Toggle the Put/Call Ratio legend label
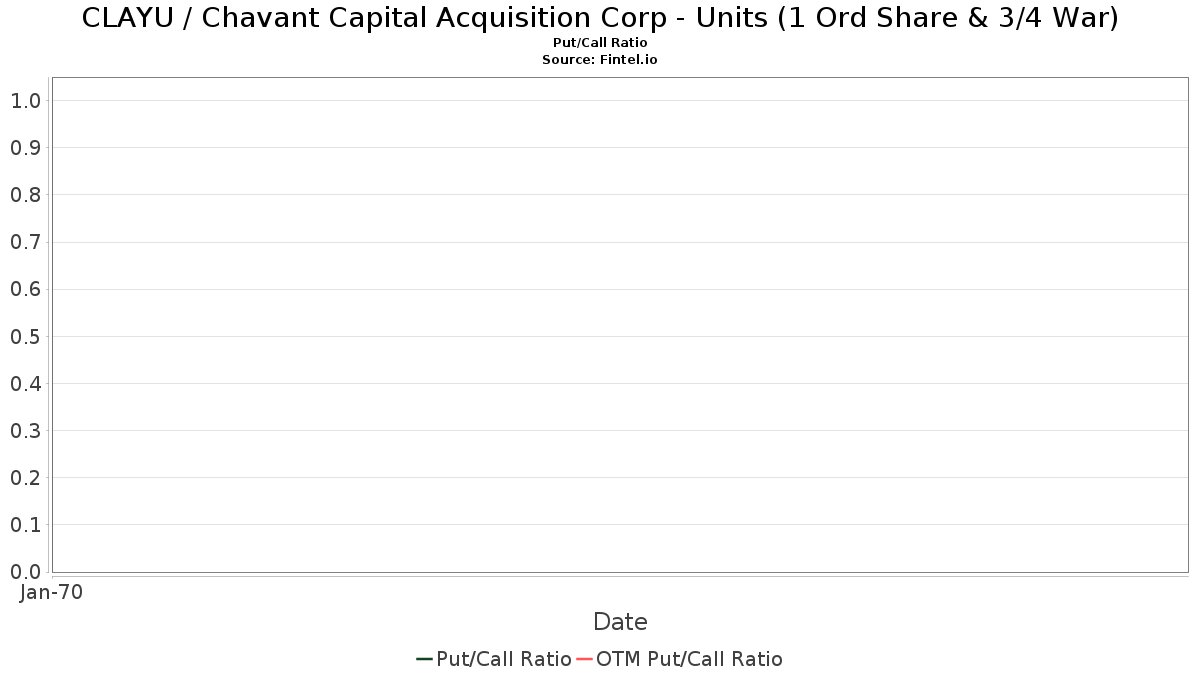Image resolution: width=1200 pixels, height=675 pixels. 504,659
